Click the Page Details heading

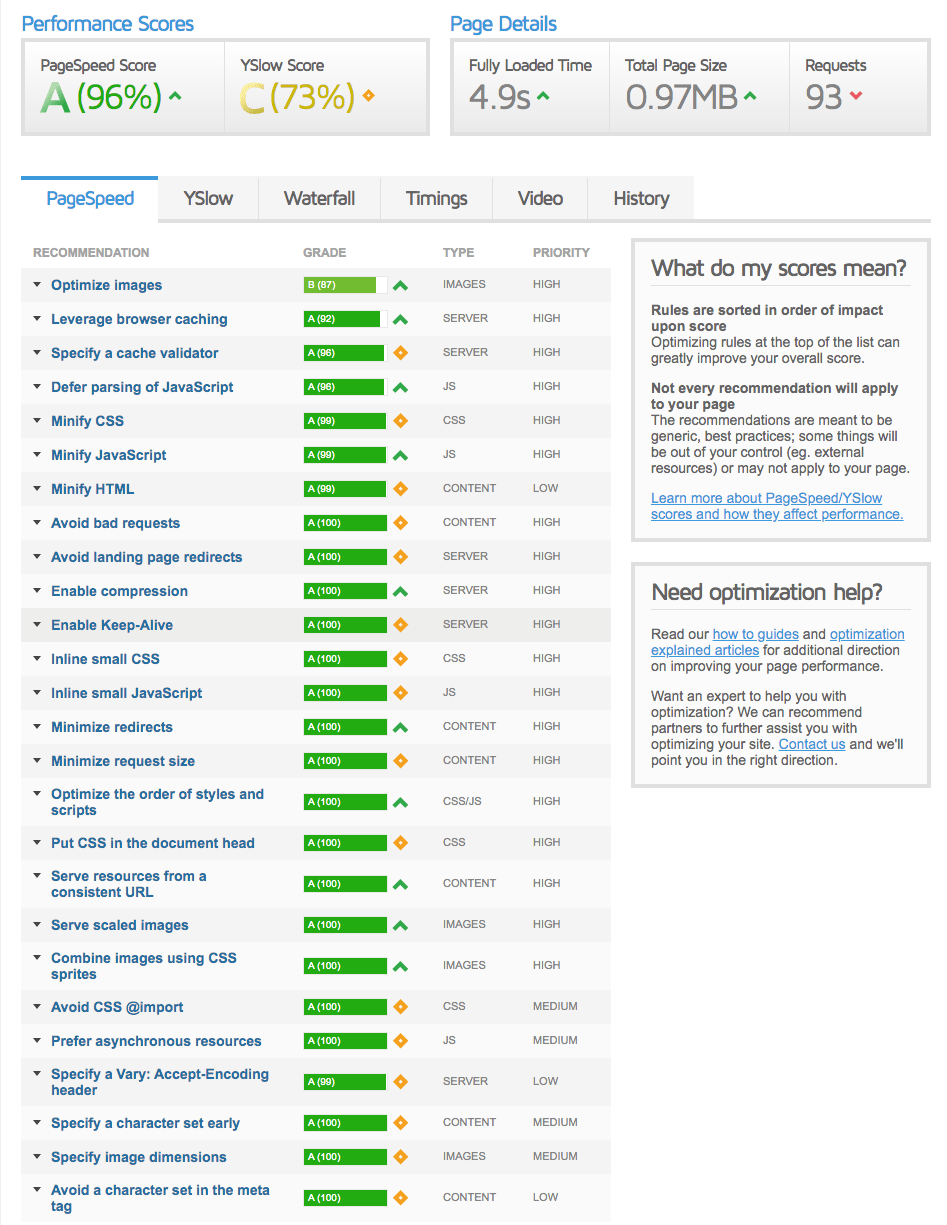(504, 24)
